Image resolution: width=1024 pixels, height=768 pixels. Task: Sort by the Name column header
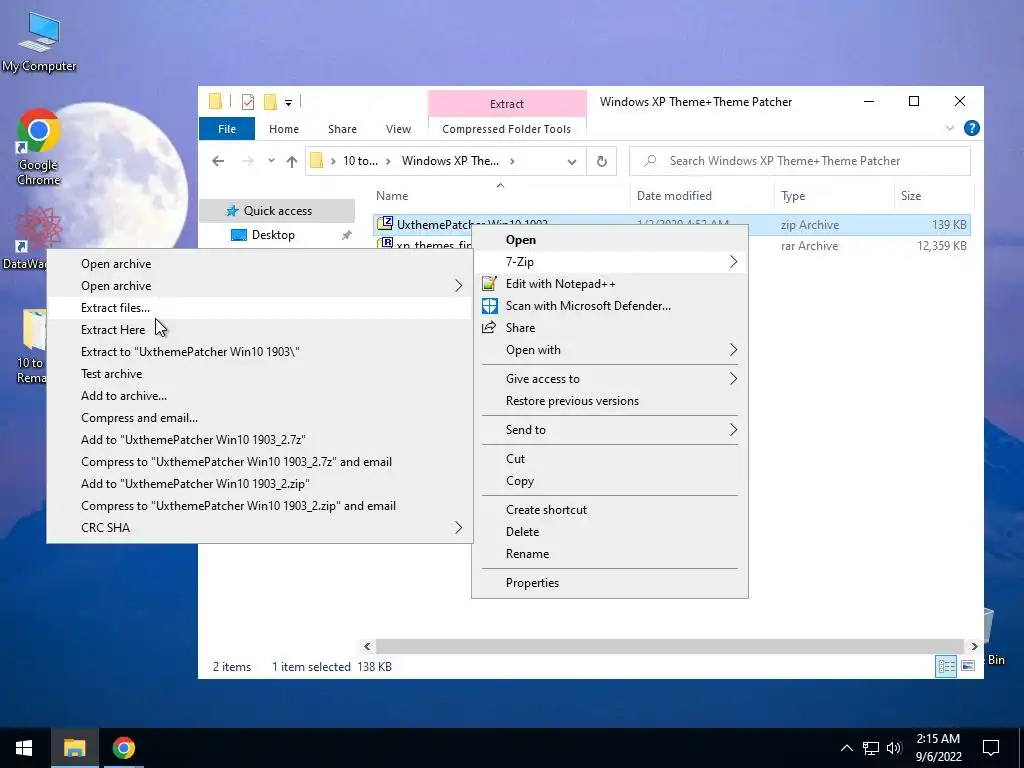[x=502, y=196]
